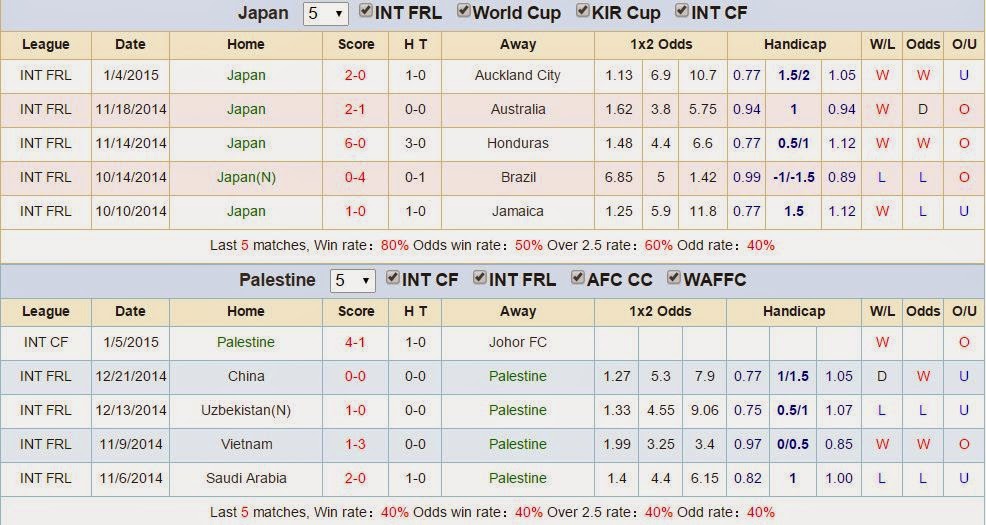Image resolution: width=986 pixels, height=525 pixels.
Task: Toggle Palestine's INT CF checkbox
Action: click(392, 277)
